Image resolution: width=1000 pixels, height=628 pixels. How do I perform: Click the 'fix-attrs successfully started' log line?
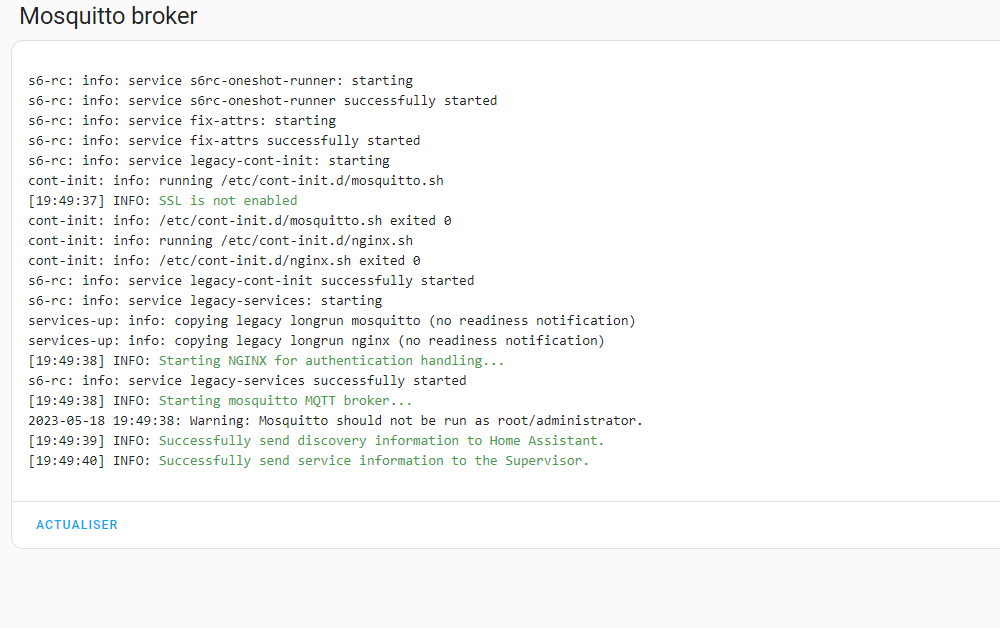tap(224, 141)
